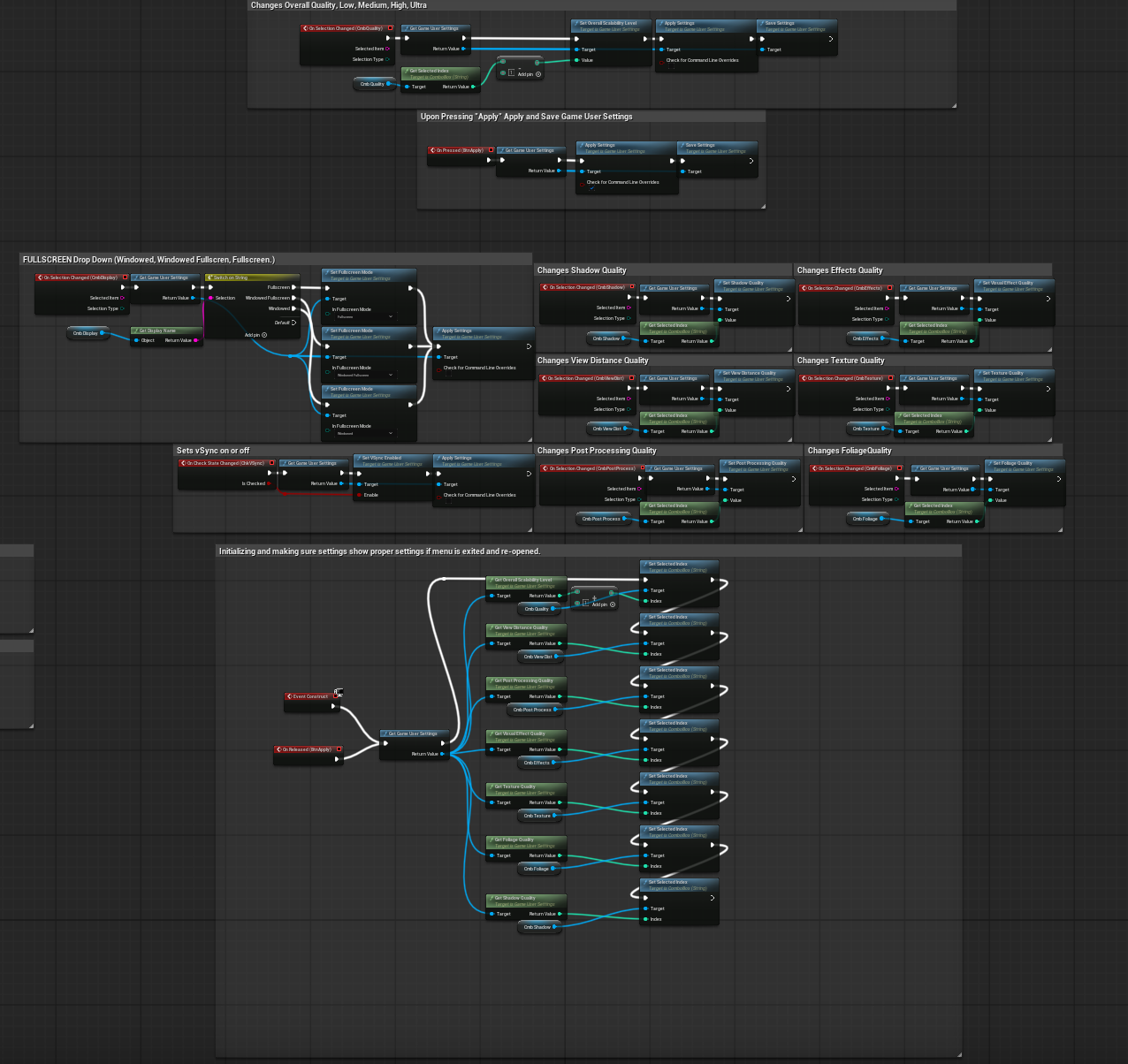This screenshot has width=1128, height=1064.
Task: Click Value pin on Set Overall Scalability Level
Action: tap(576, 60)
